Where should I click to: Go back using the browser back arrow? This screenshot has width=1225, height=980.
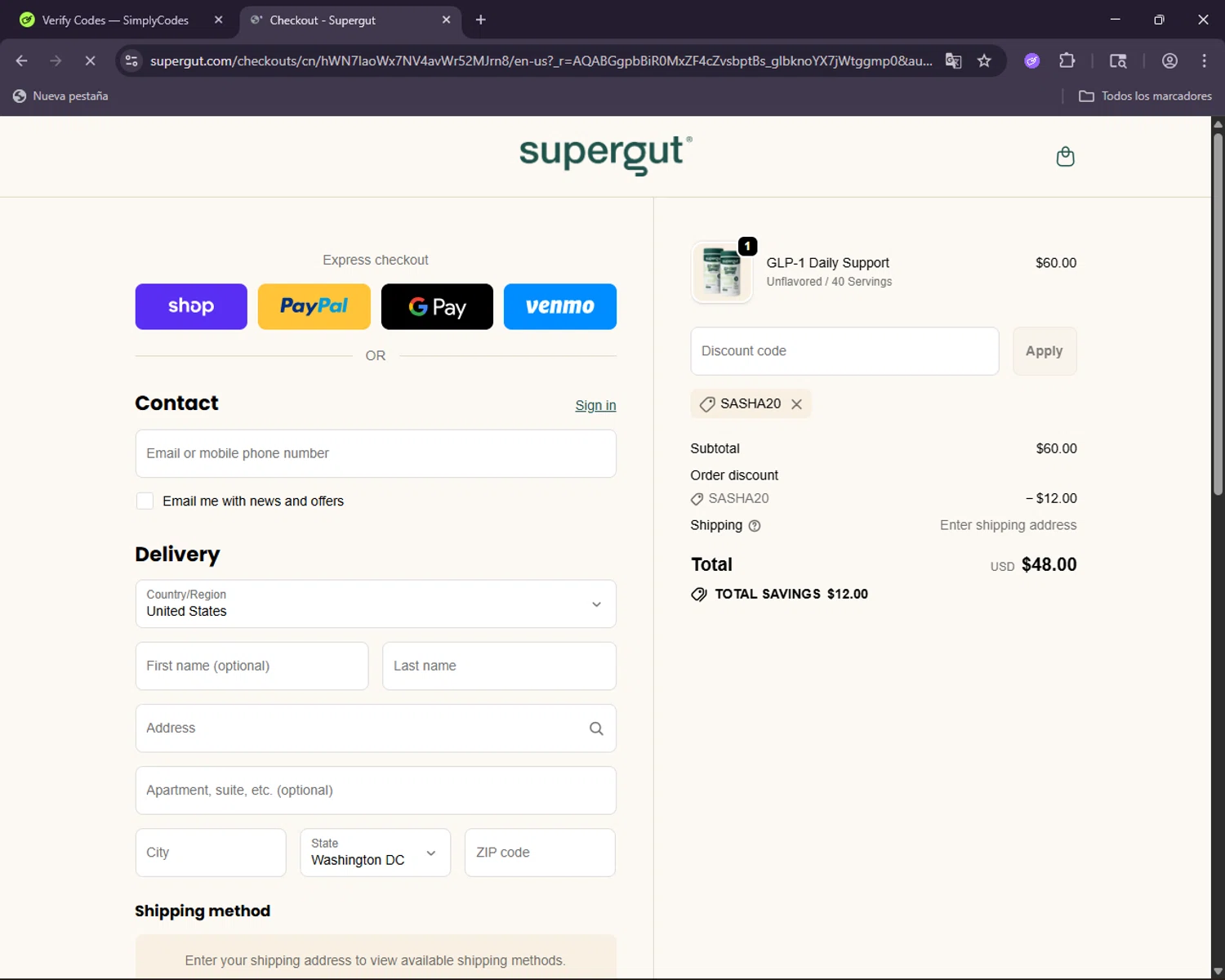click(22, 60)
